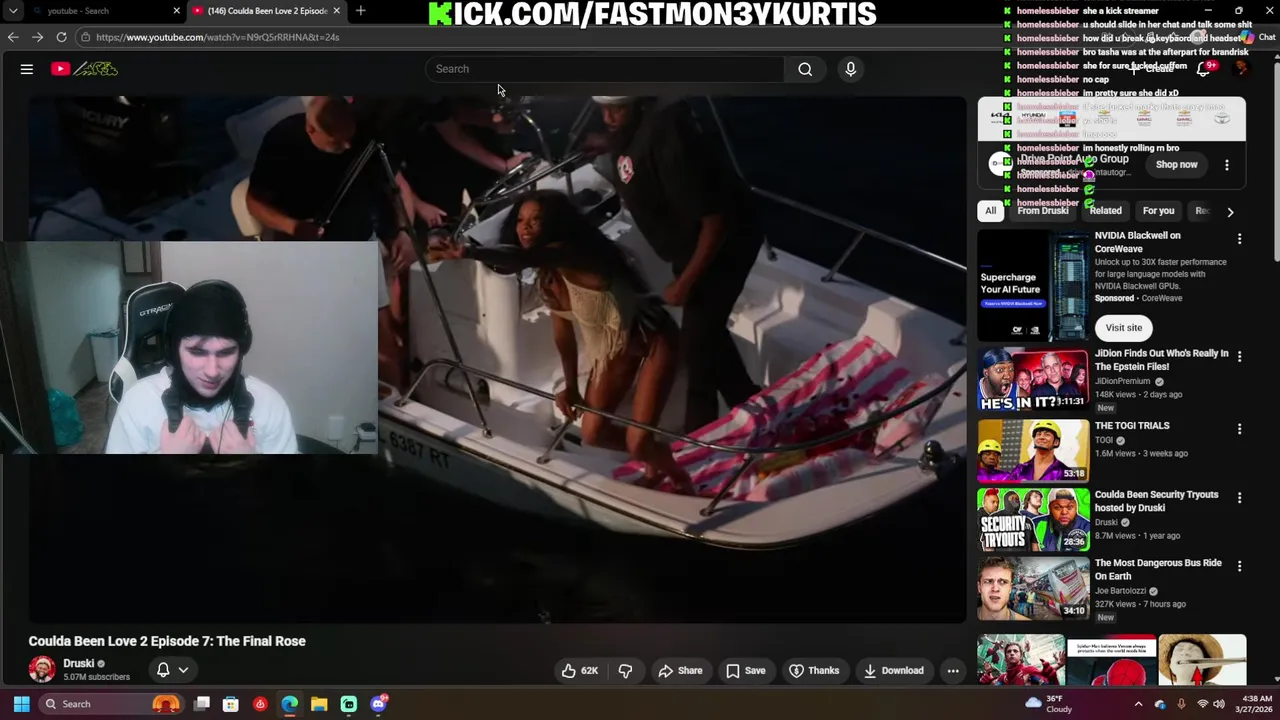Send Thanks to the creator
Image resolution: width=1280 pixels, height=720 pixels.
coord(813,671)
